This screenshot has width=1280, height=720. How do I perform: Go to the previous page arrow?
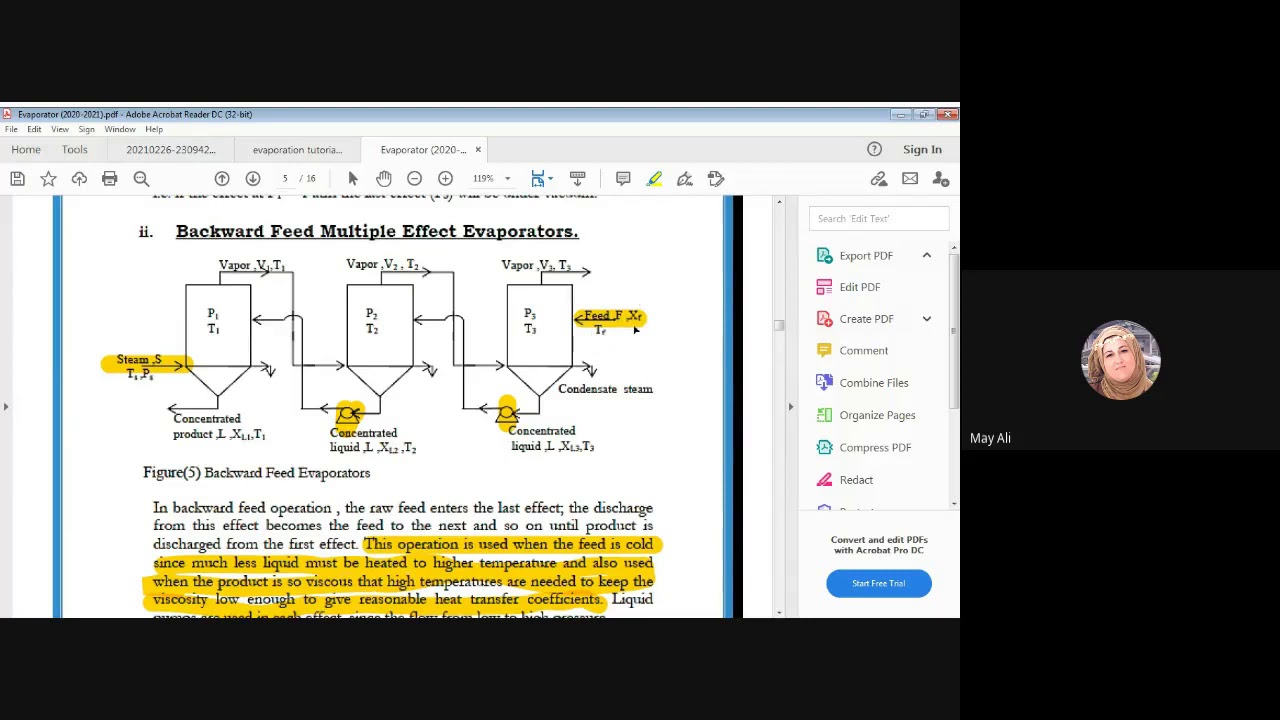pyautogui.click(x=222, y=179)
